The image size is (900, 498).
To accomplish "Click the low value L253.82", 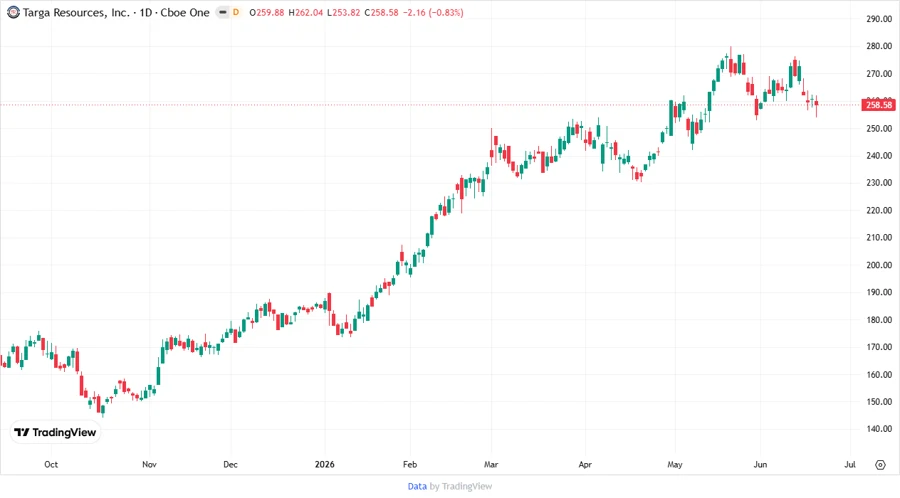I will click(343, 12).
